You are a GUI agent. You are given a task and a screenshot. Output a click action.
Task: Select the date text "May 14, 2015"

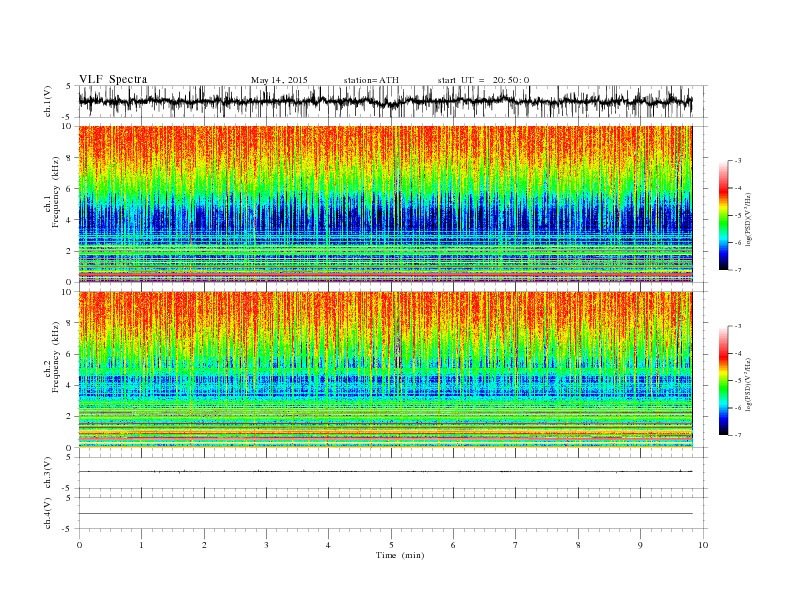pyautogui.click(x=279, y=80)
